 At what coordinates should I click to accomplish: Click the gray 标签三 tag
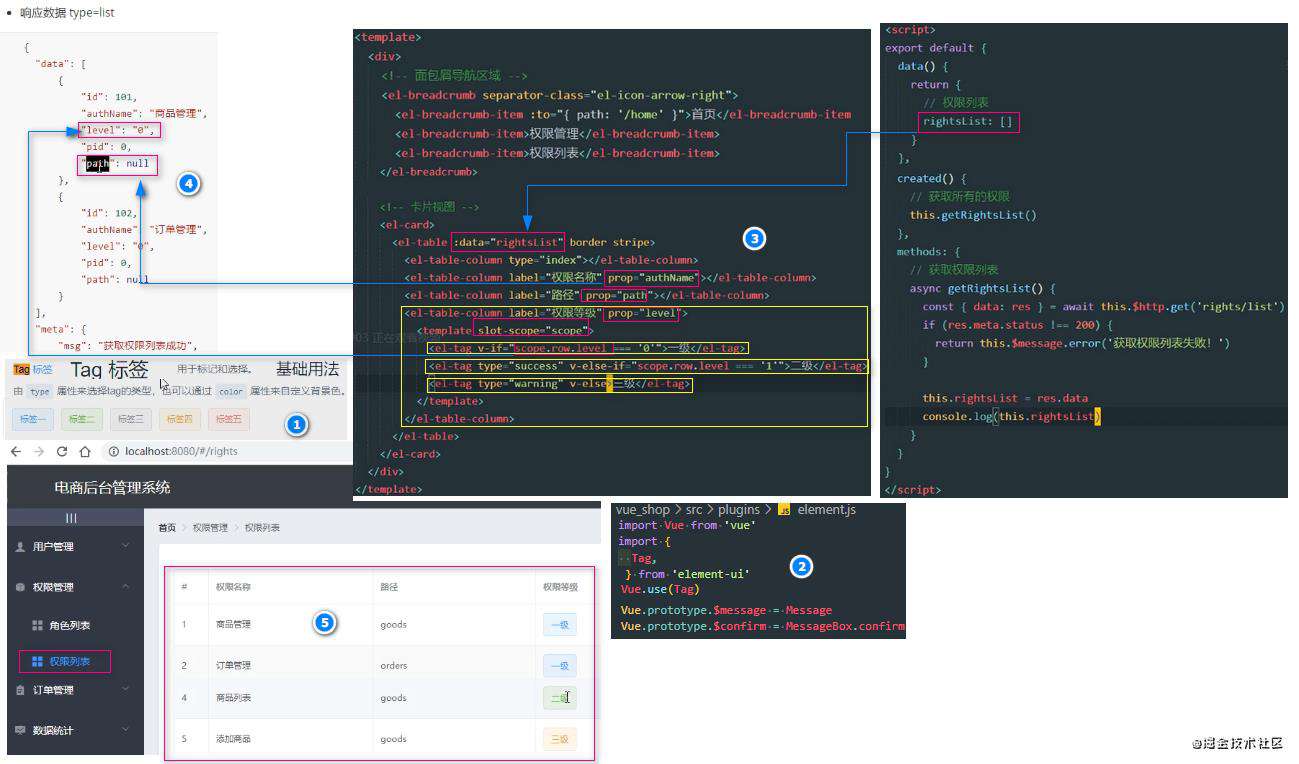pyautogui.click(x=130, y=419)
